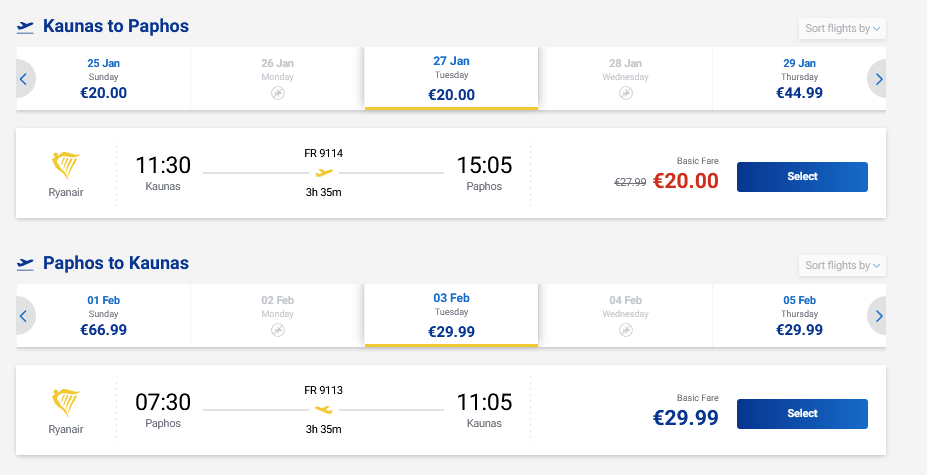Click the no-flights icon under 04 Feb
This screenshot has height=475, width=927.
625,330
